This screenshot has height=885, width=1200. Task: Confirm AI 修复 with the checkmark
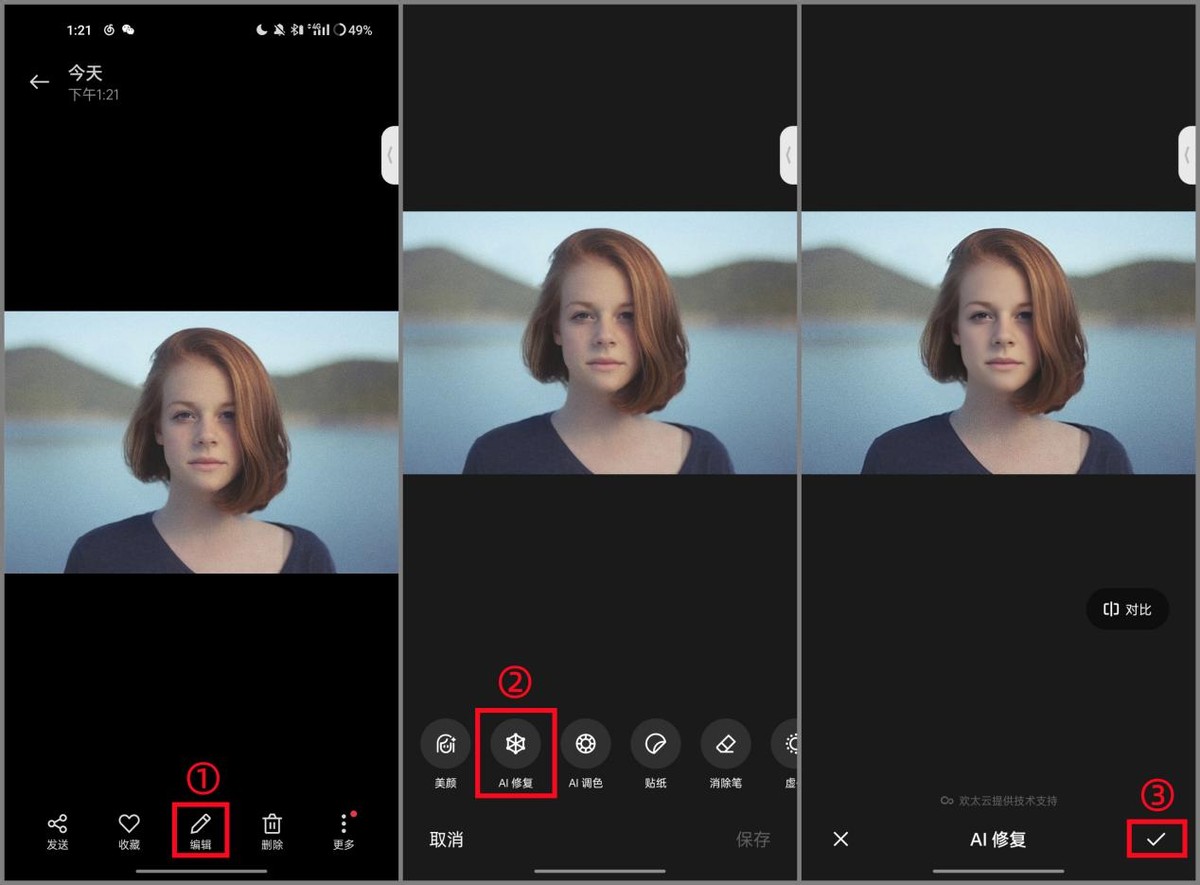1155,839
